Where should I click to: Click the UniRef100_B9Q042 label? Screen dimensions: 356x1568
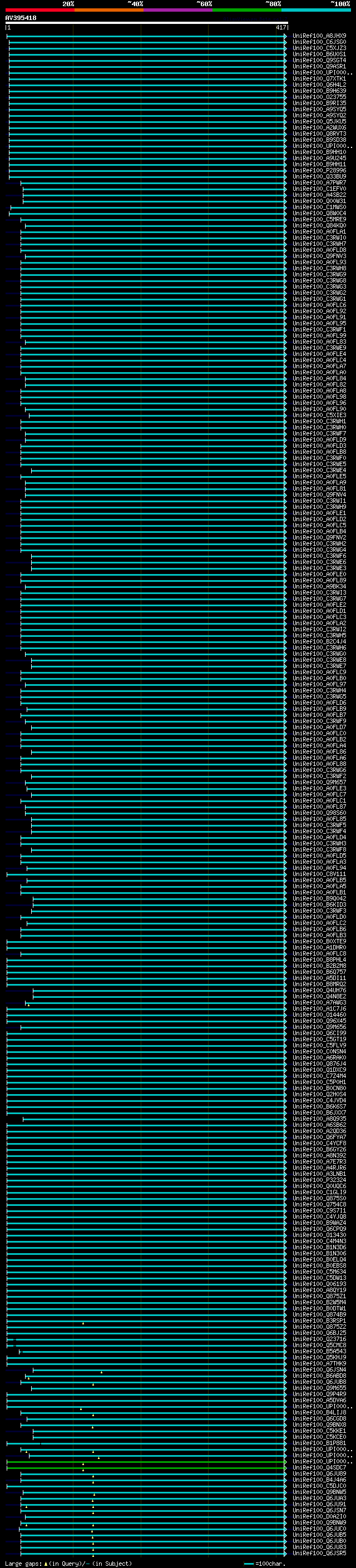pos(319,898)
